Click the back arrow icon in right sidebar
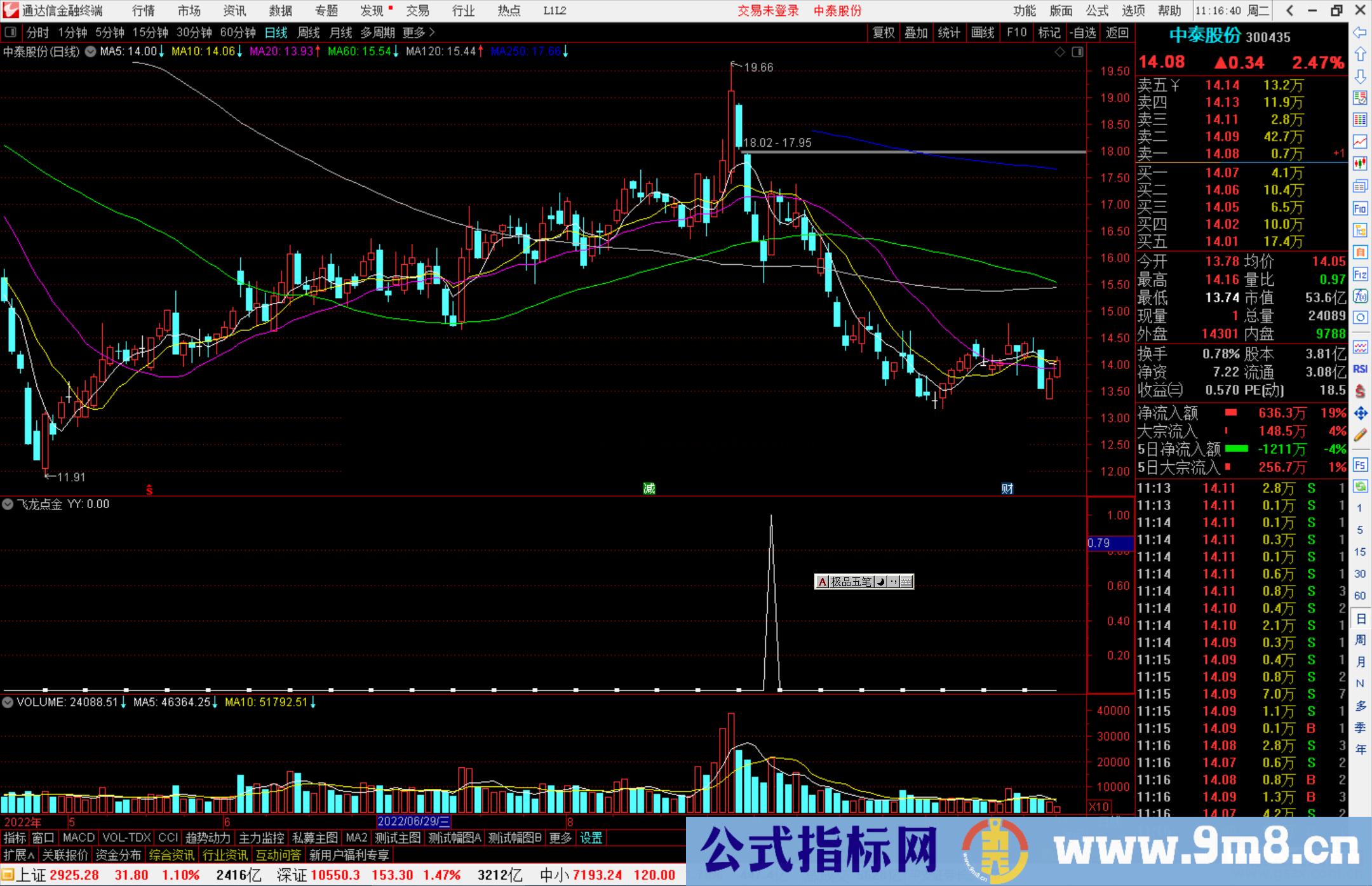The height and width of the screenshot is (886, 1372). point(1360,32)
